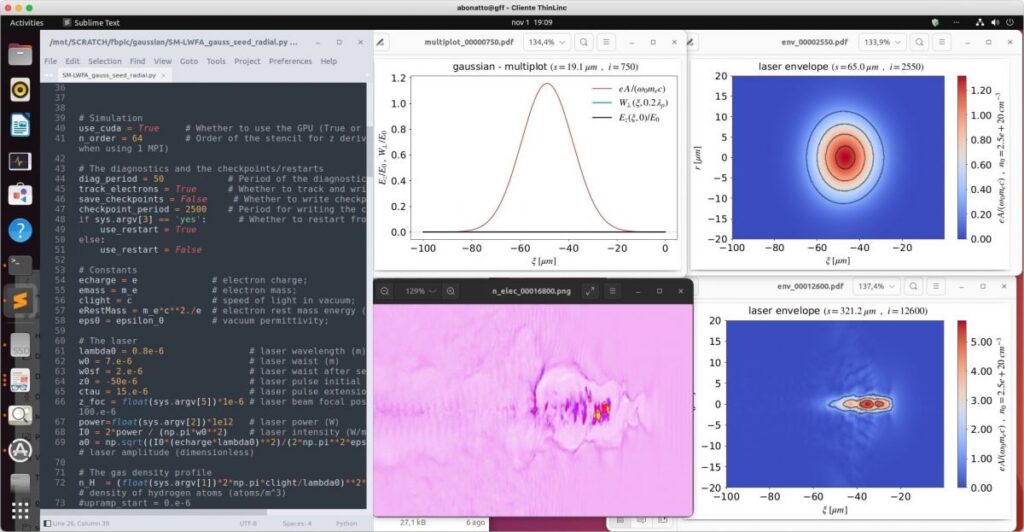Toggle fullscreen in n_elec_00016800.png viewer

coord(590,291)
